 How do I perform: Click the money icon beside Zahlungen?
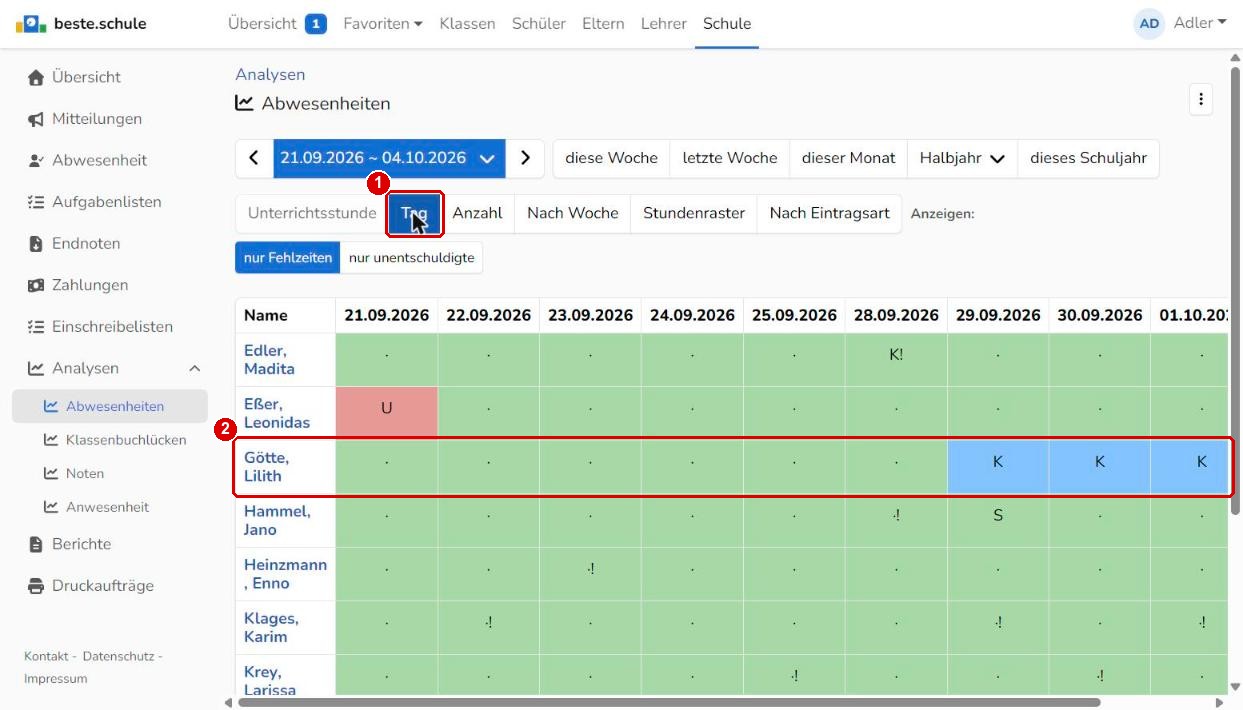[36, 285]
